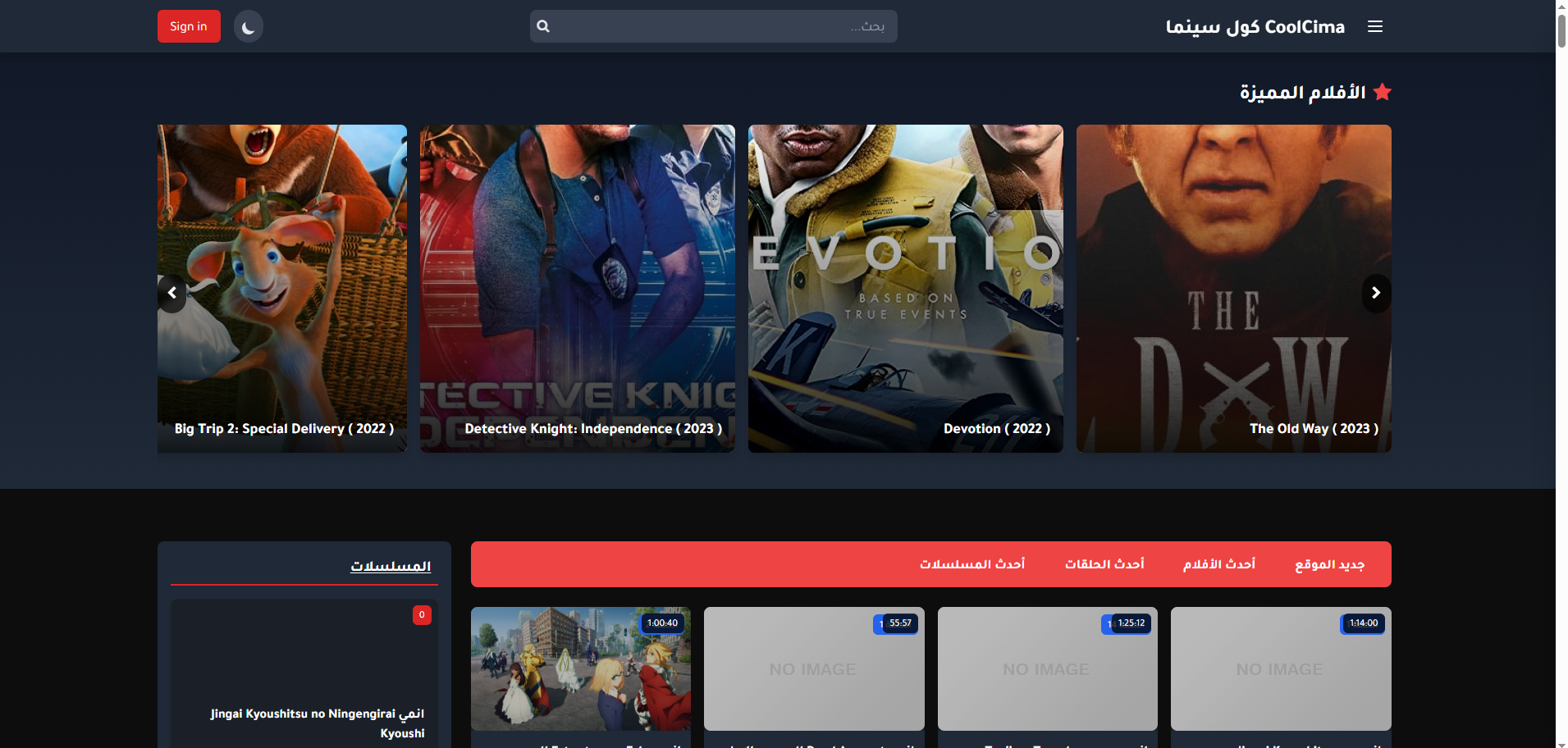1568x748 pixels.
Task: Open the anime thumbnail with 1:00:40 duration
Action: [x=580, y=668]
